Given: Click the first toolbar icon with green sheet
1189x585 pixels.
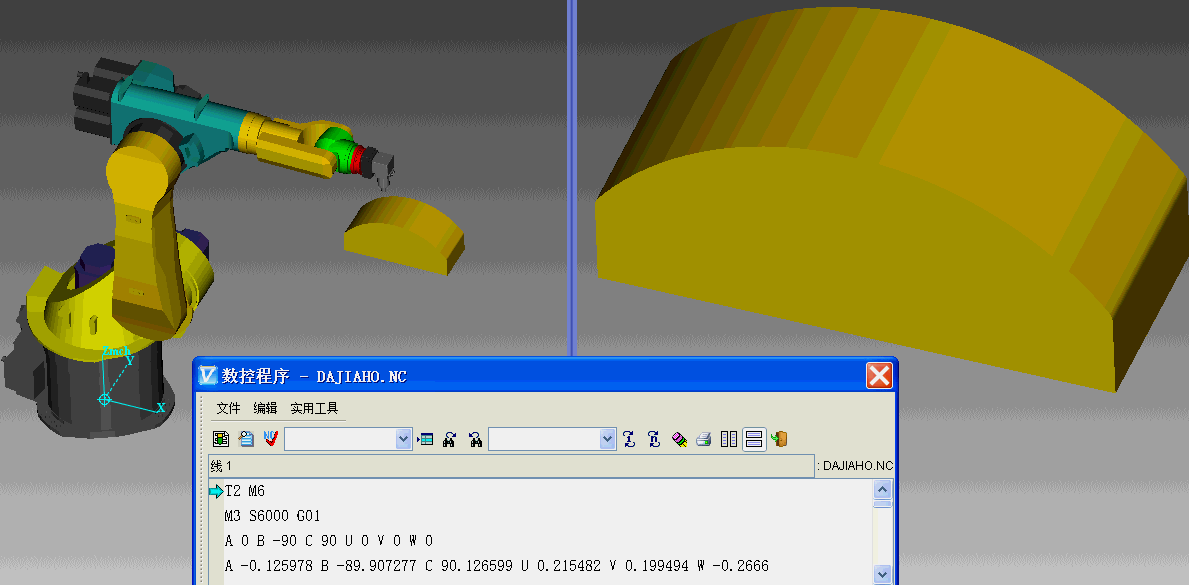Looking at the screenshot, I should pyautogui.click(x=221, y=439).
